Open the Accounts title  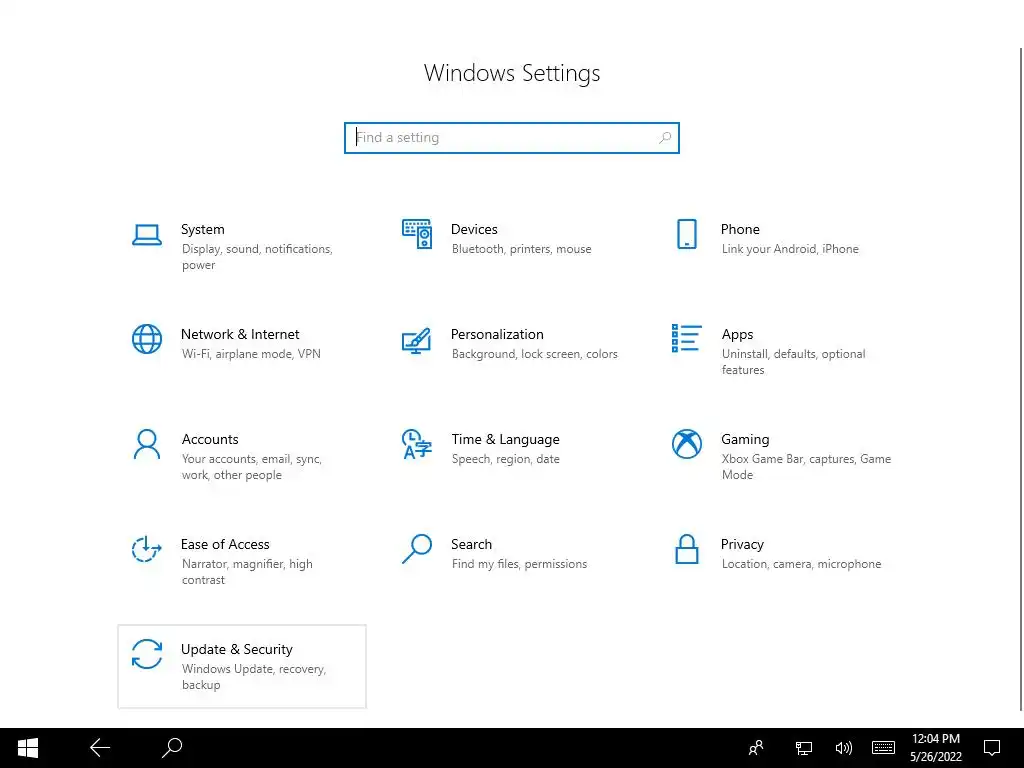coord(210,440)
